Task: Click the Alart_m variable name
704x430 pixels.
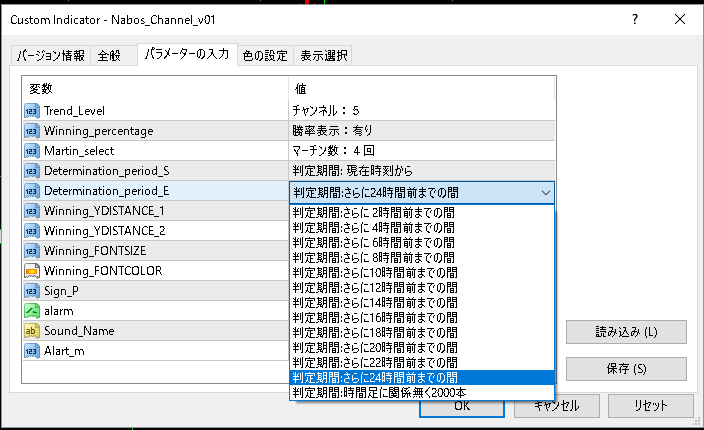Action: tap(64, 351)
